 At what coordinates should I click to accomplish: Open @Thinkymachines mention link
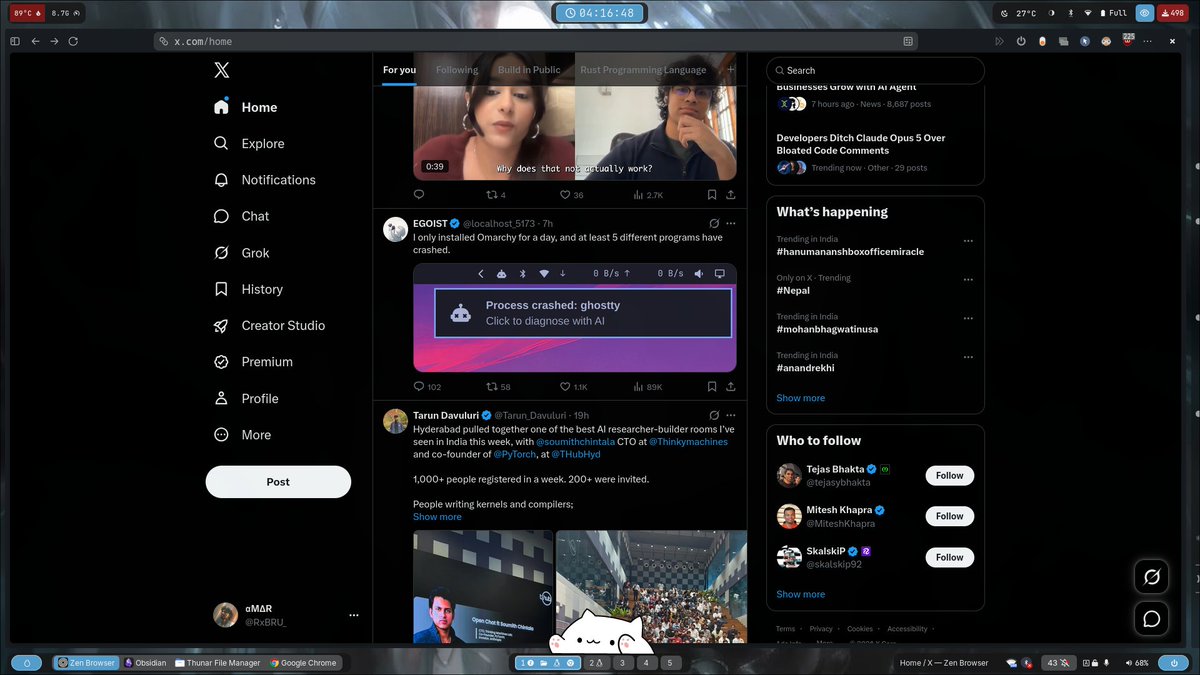(688, 441)
